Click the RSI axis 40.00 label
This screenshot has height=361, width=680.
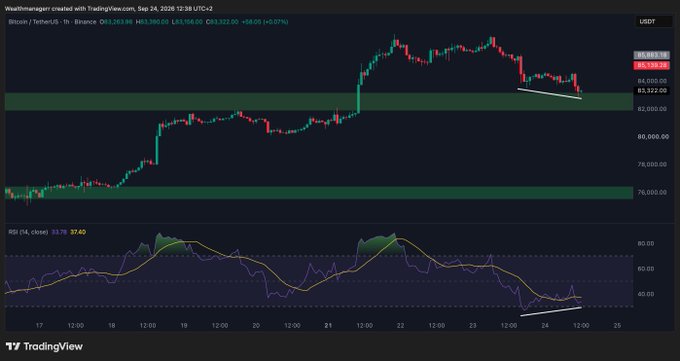[646, 294]
